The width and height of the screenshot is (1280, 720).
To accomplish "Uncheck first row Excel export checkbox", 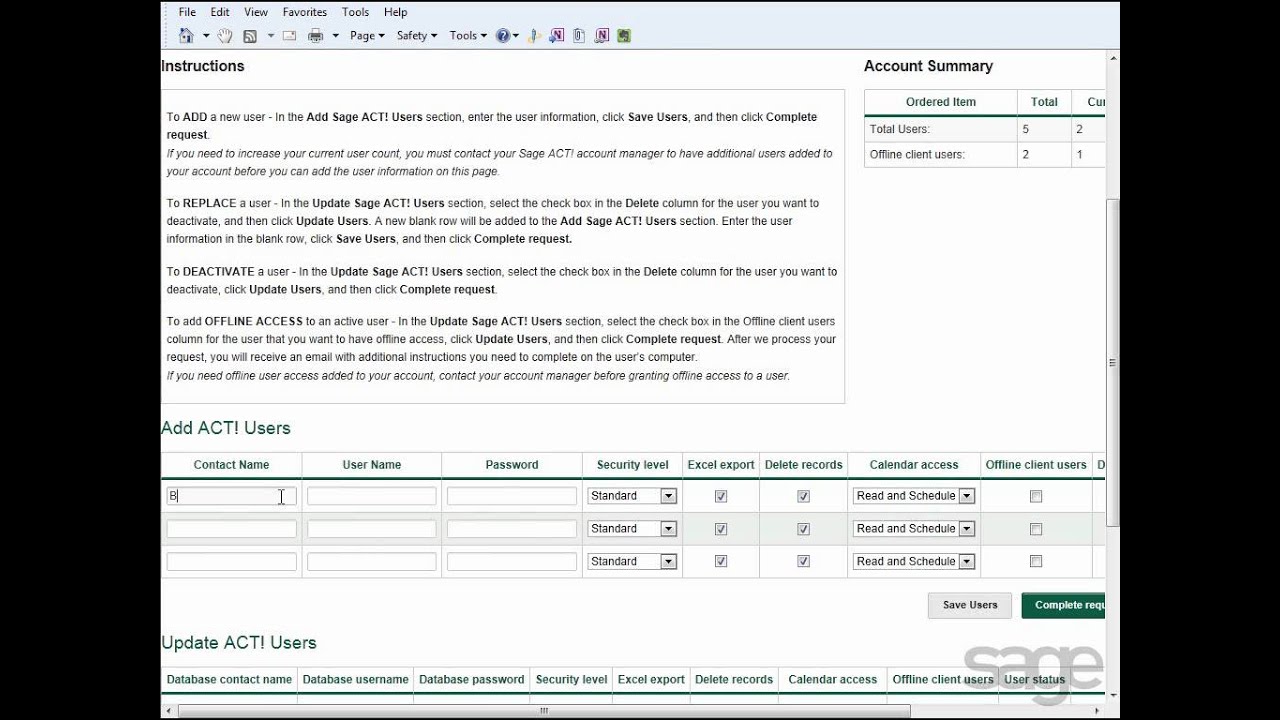I will tap(721, 496).
